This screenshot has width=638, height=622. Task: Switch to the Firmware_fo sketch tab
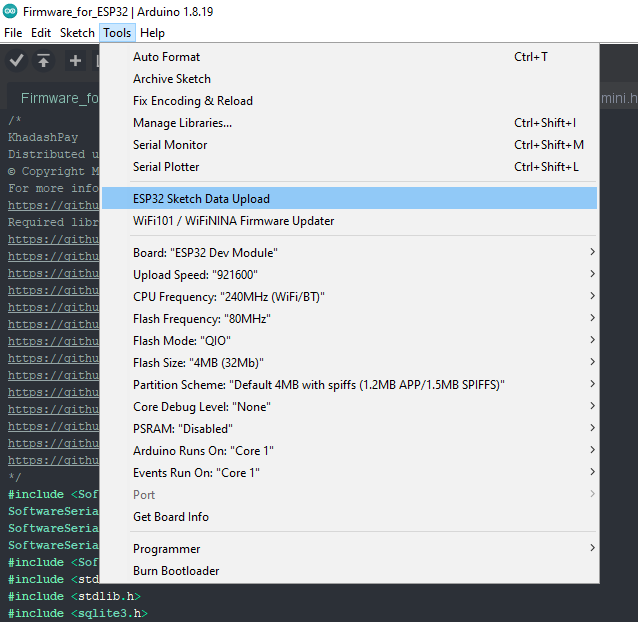(55, 98)
